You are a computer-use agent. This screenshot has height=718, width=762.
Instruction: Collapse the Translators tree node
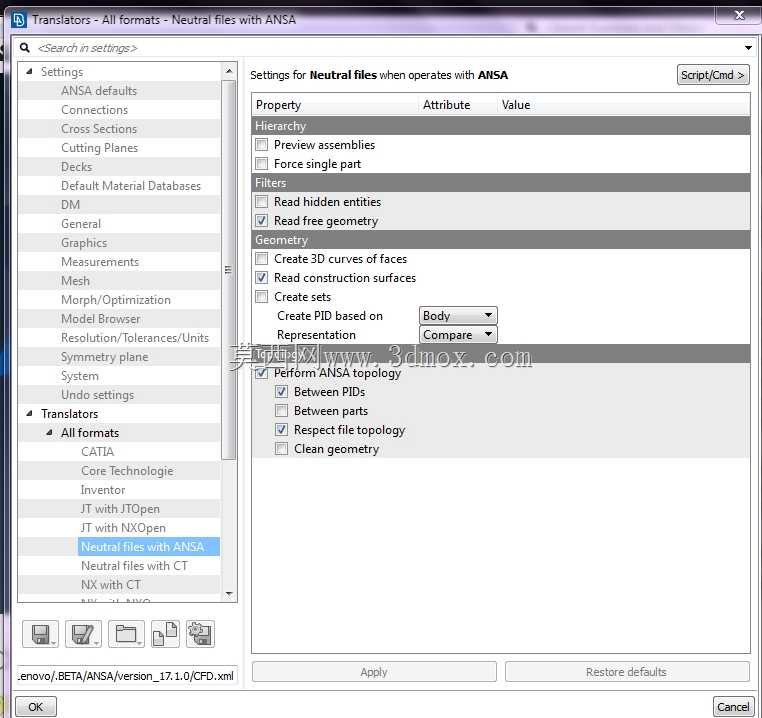29,413
